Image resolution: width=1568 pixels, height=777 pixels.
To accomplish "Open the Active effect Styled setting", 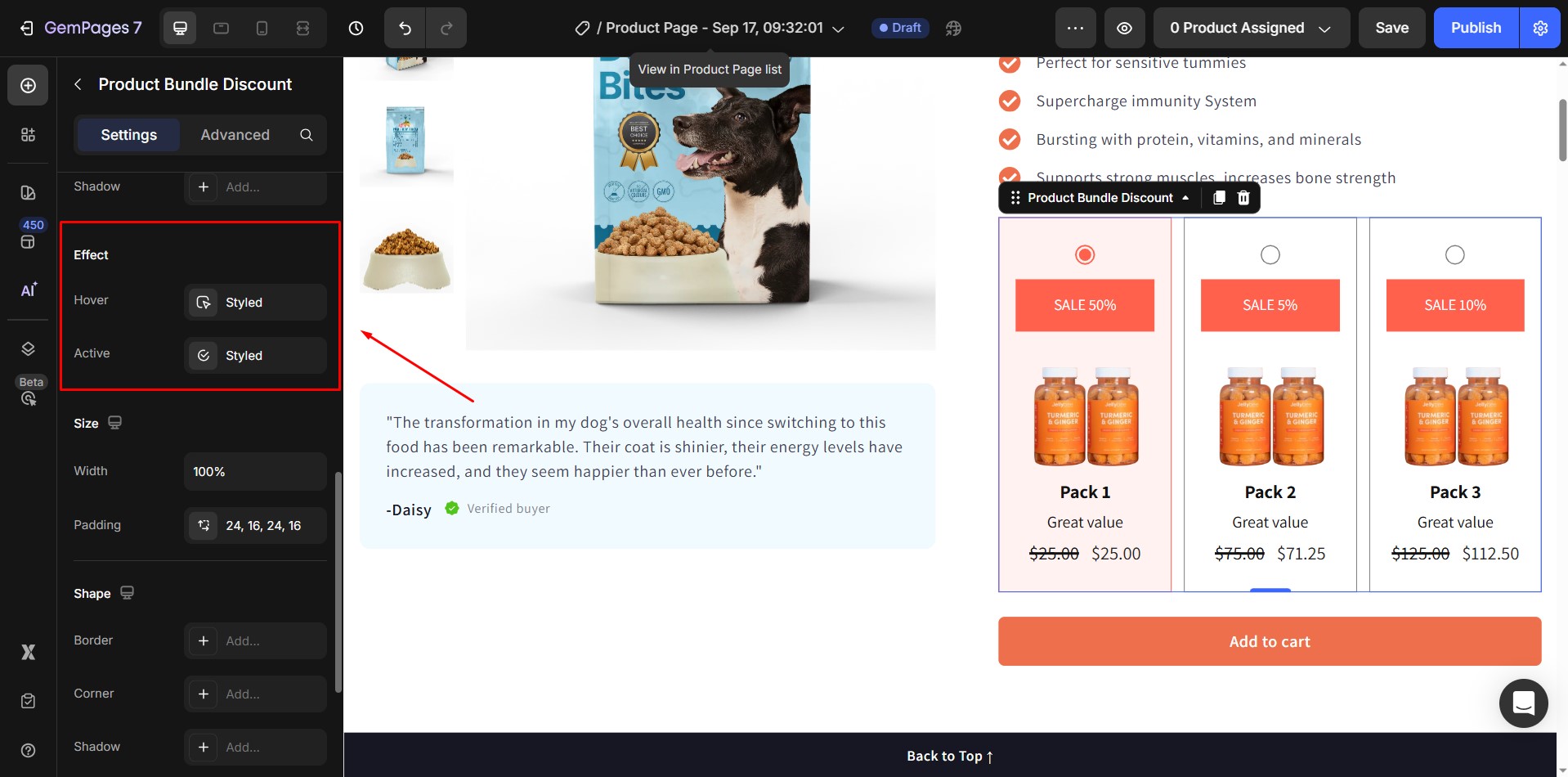I will coord(255,355).
